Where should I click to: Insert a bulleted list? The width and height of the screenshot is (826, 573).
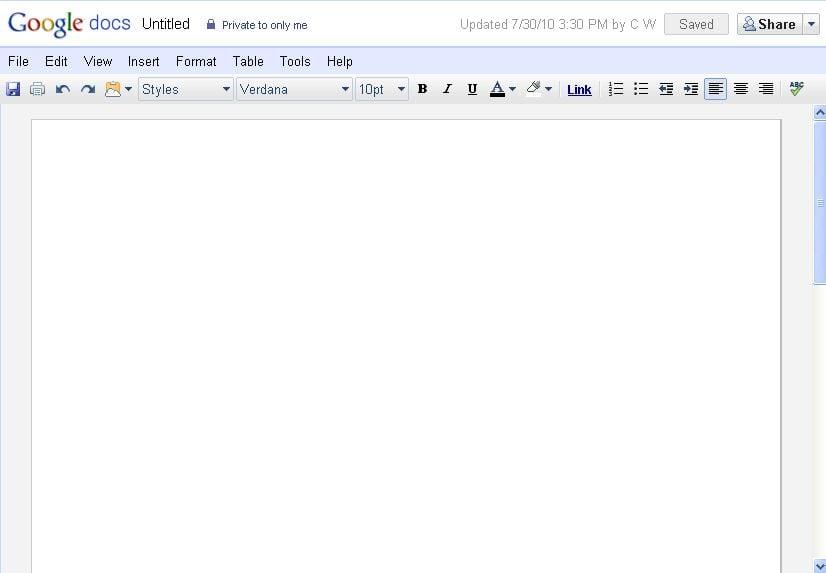click(x=641, y=89)
